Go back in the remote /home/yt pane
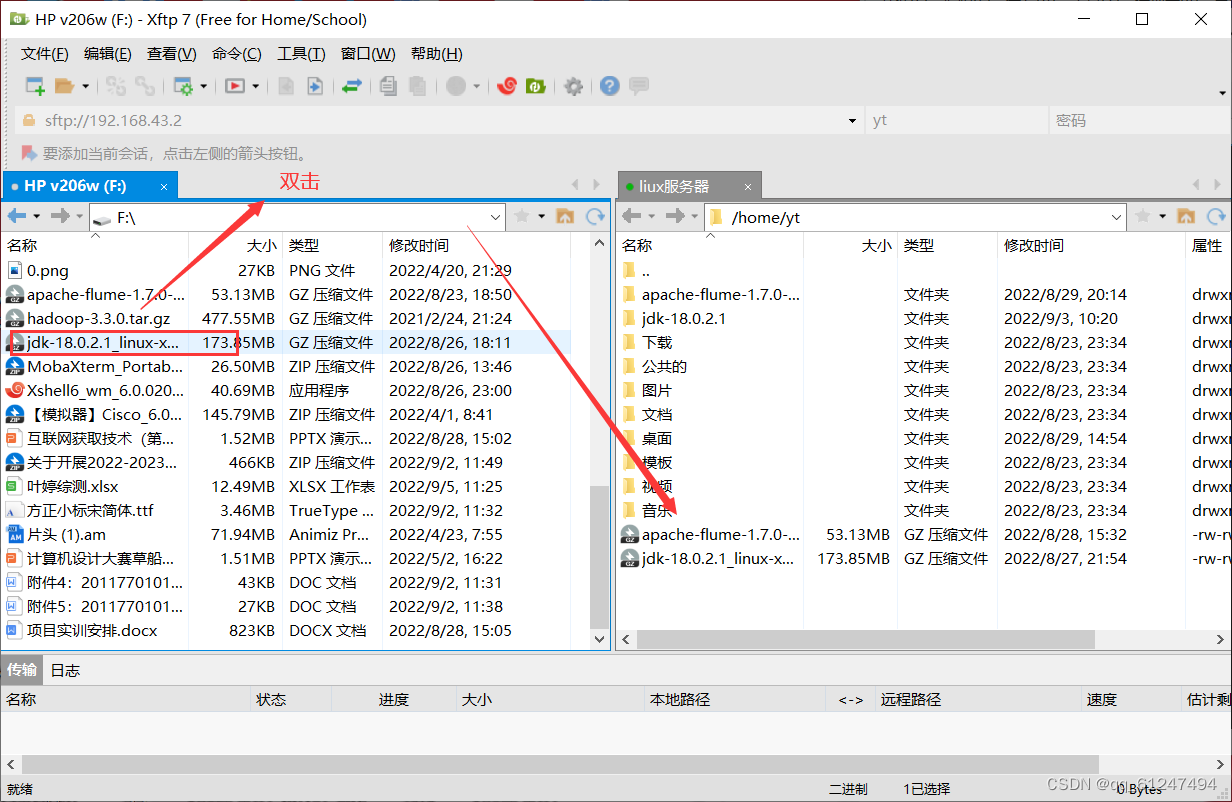This screenshot has height=802, width=1232. (x=631, y=216)
